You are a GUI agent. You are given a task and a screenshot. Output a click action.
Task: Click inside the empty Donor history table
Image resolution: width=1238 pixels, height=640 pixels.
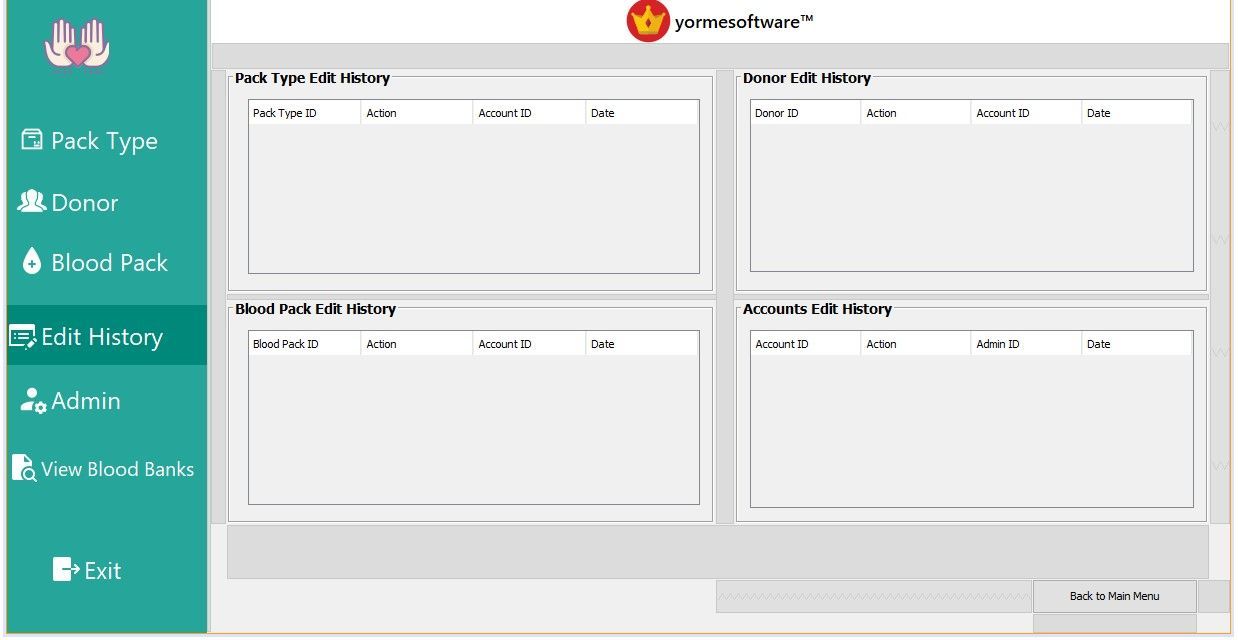coord(971,197)
